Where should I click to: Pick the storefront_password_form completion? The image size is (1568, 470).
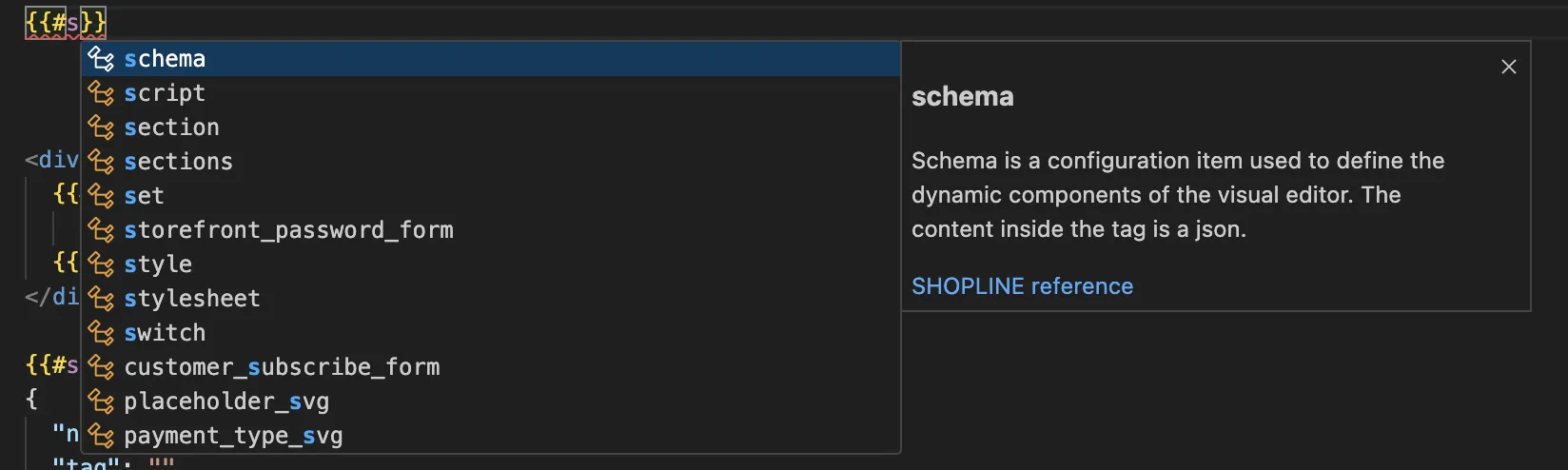point(288,230)
